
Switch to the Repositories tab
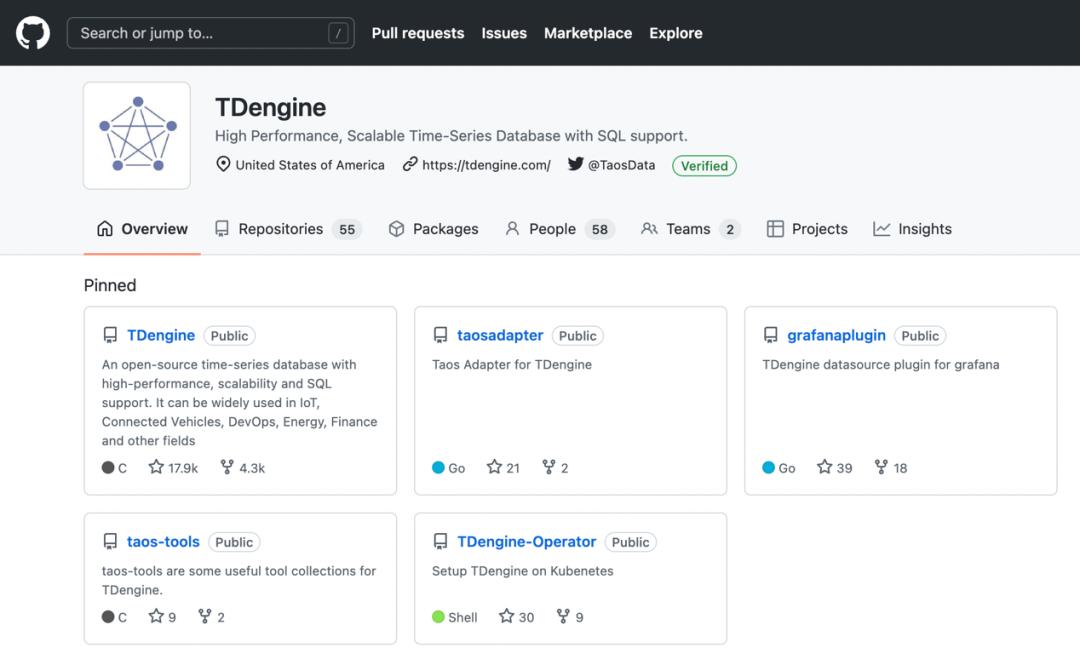pos(281,229)
